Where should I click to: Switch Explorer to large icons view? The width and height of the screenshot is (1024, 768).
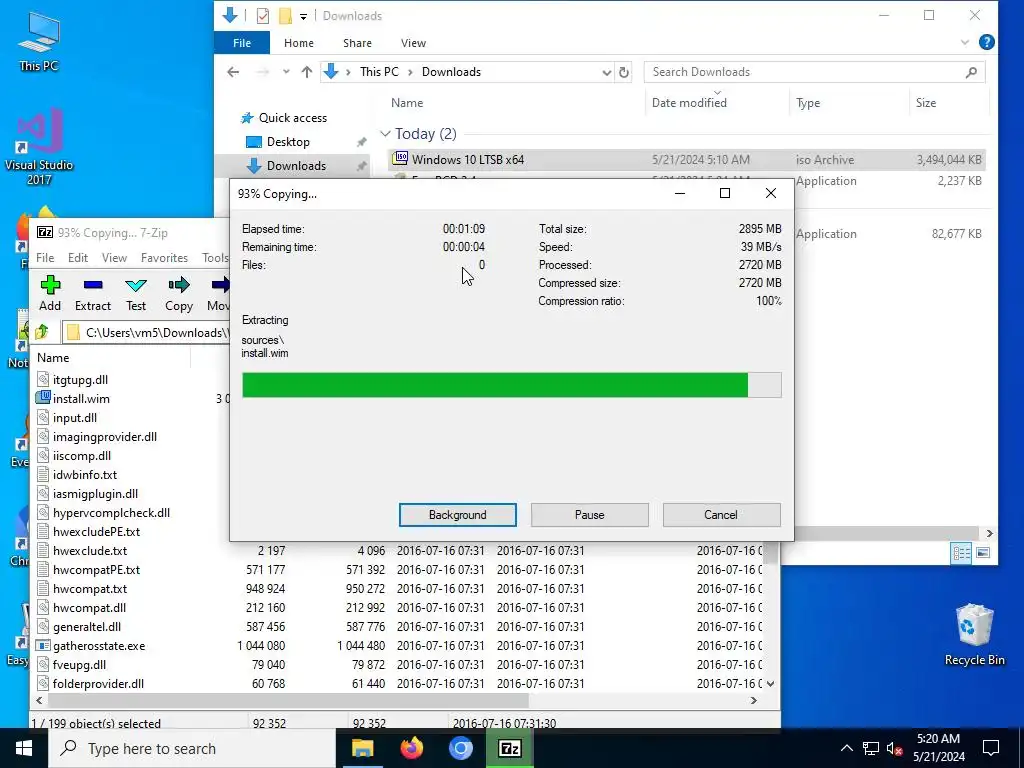(x=982, y=553)
